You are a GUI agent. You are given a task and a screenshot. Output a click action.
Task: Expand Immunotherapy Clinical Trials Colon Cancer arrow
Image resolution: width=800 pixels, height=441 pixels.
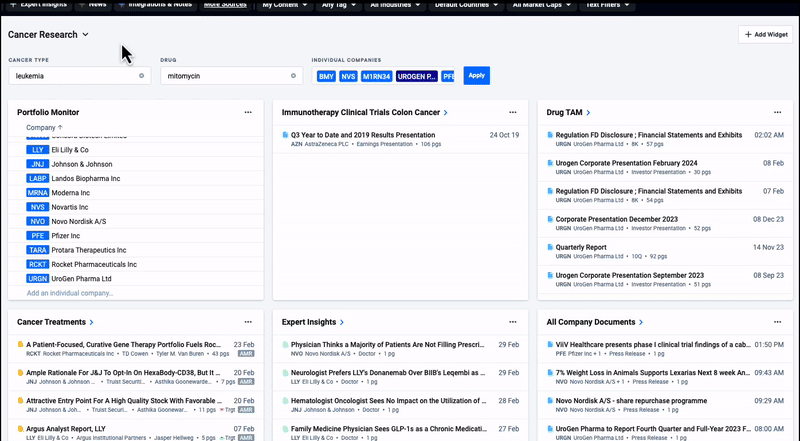tap(445, 113)
